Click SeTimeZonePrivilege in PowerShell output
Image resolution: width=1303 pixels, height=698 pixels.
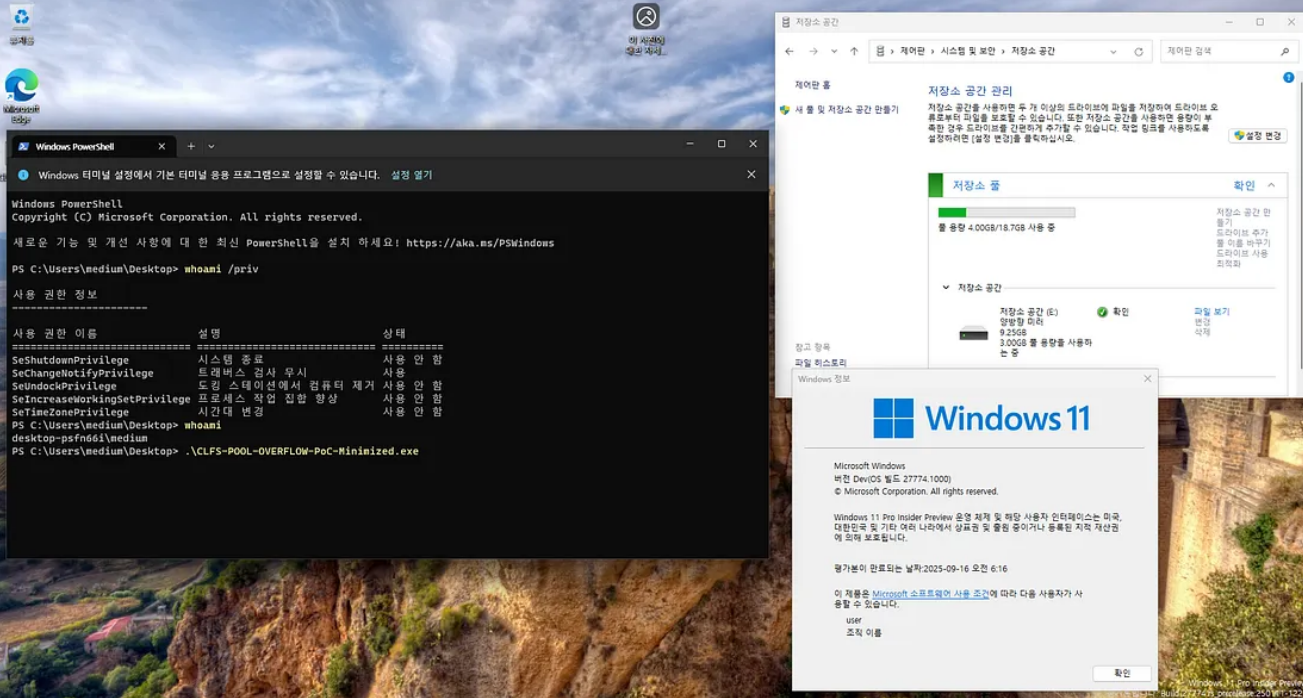click(70, 412)
